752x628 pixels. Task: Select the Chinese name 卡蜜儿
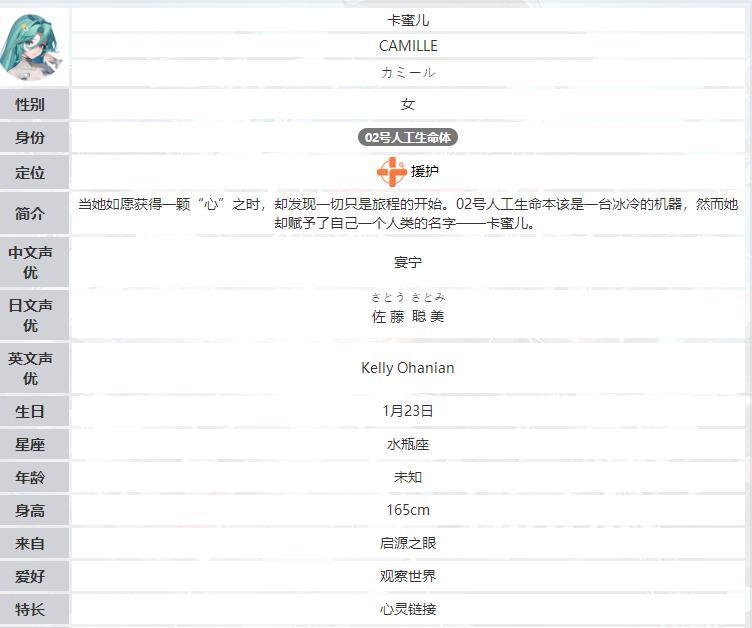pyautogui.click(x=408, y=20)
